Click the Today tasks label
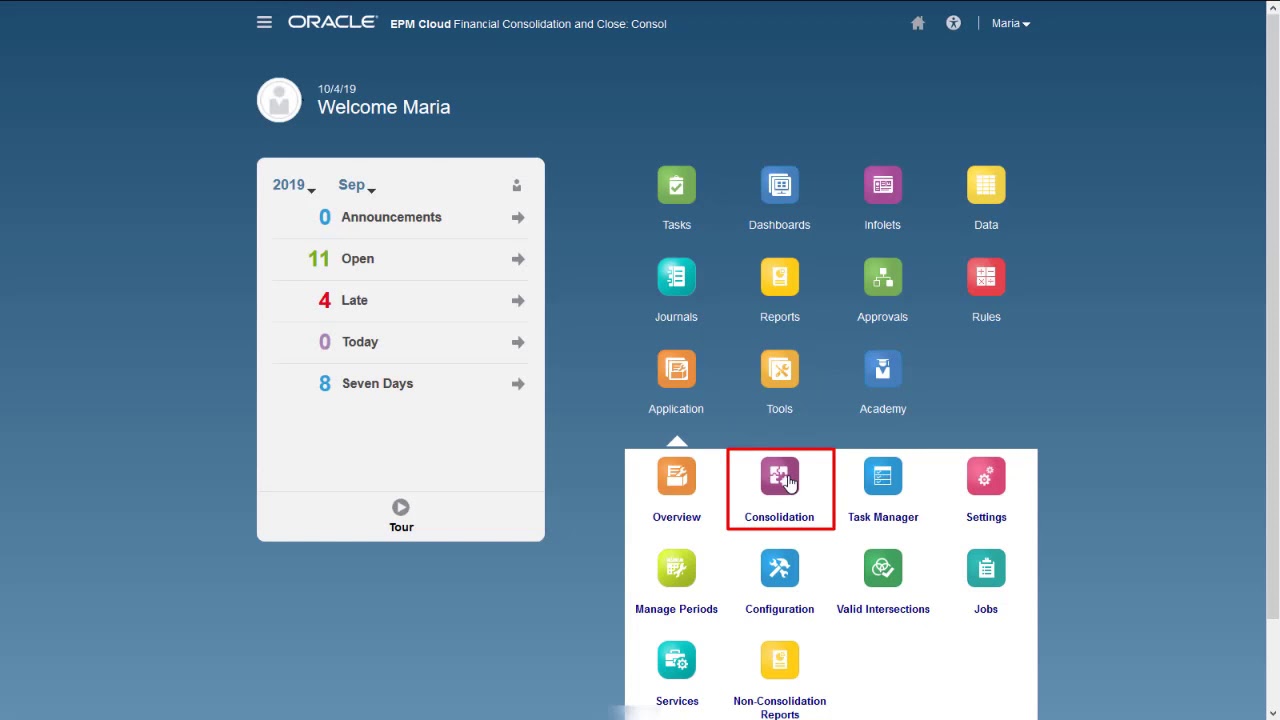 click(360, 342)
